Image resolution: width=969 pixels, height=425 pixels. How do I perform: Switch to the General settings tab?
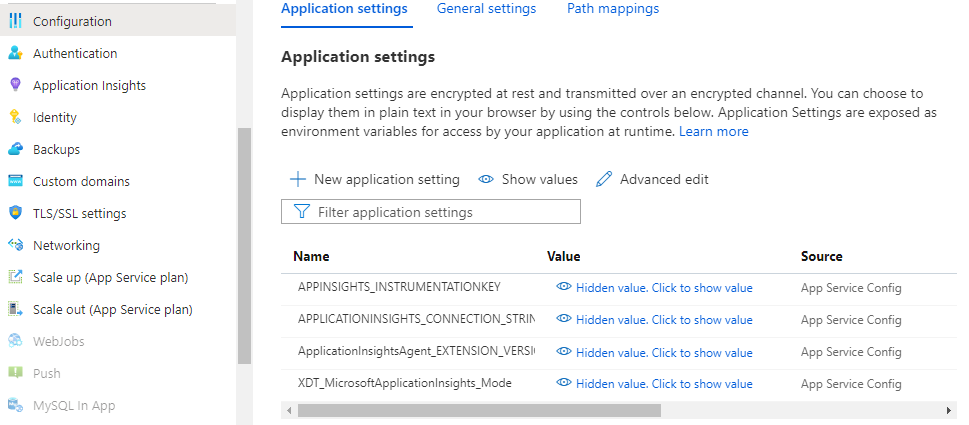pos(486,9)
